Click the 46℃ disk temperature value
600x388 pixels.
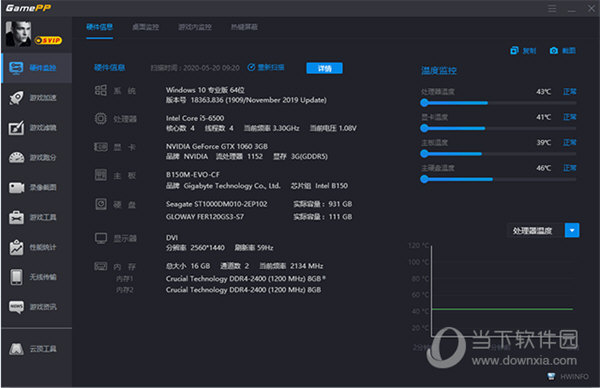(543, 168)
